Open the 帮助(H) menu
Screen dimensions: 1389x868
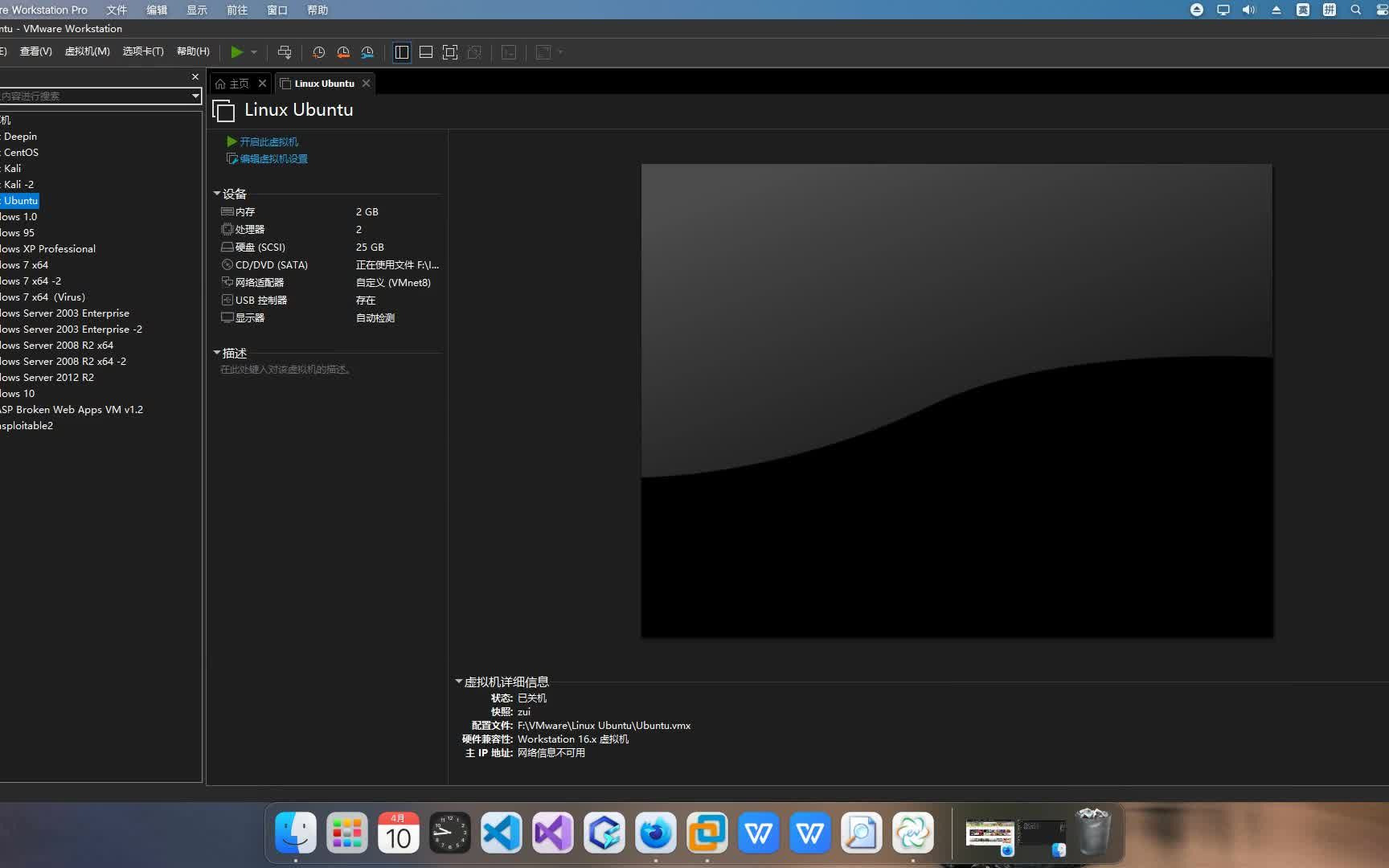point(193,51)
